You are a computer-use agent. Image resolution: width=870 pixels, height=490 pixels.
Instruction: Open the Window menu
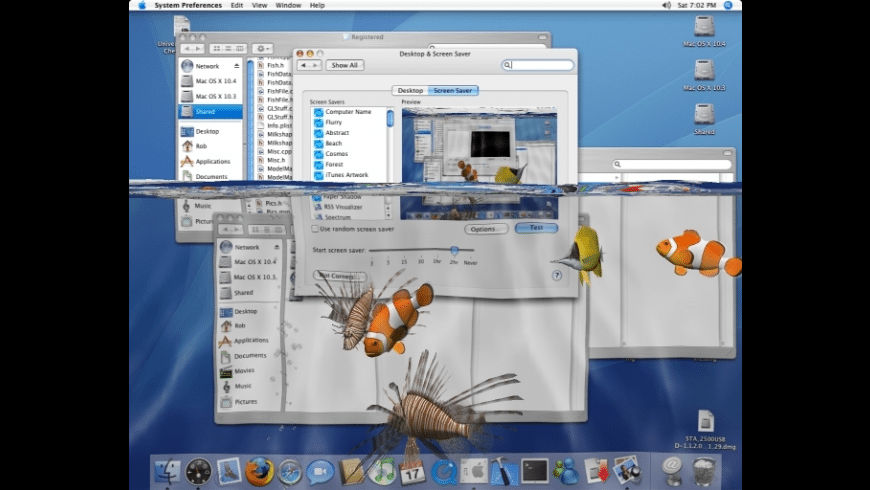pos(288,5)
